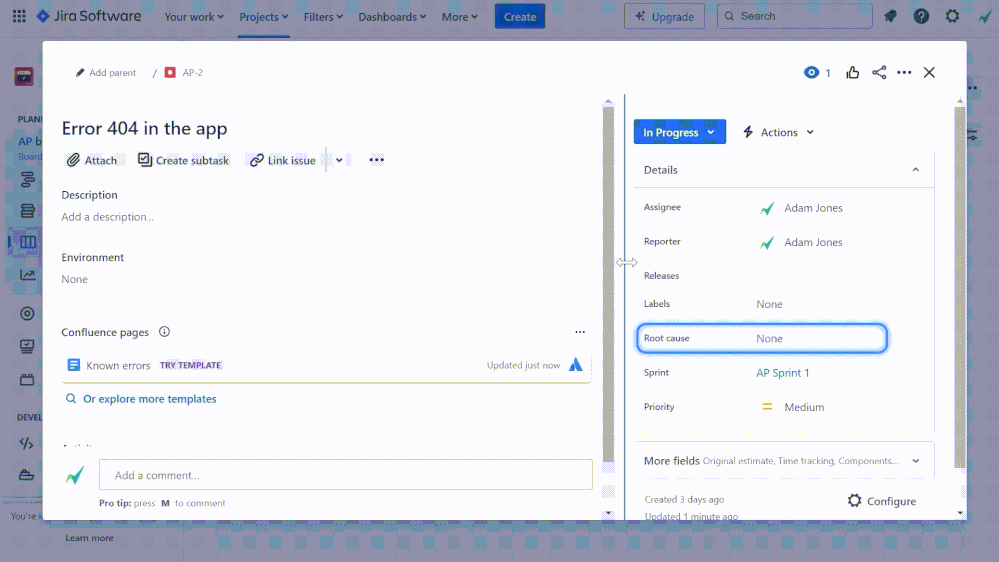Click the thumbs up vote icon
This screenshot has width=999, height=562.
pyautogui.click(x=852, y=73)
